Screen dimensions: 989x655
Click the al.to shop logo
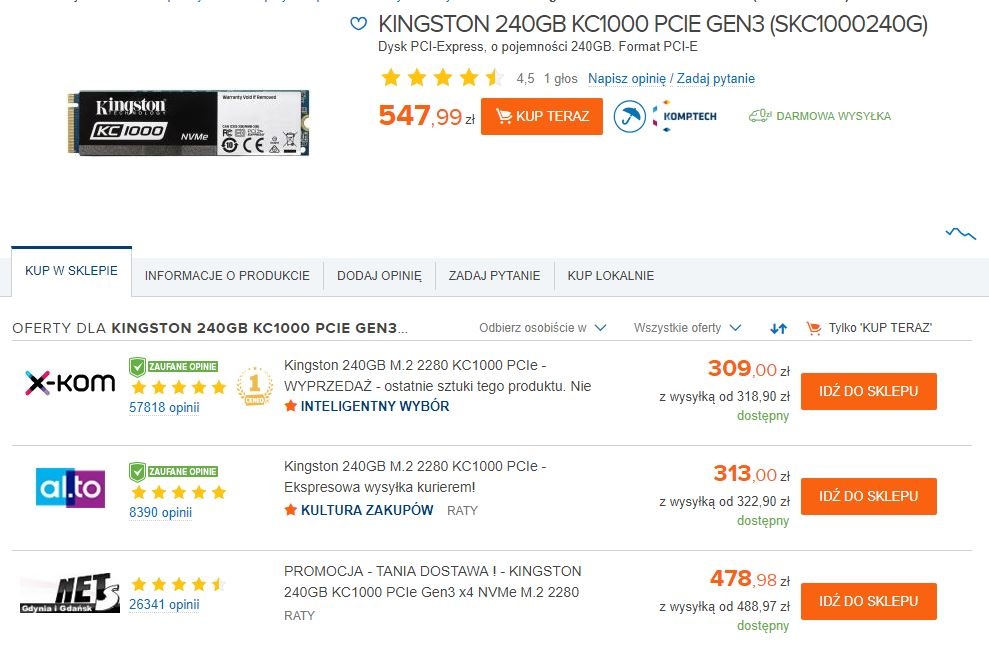[71, 488]
